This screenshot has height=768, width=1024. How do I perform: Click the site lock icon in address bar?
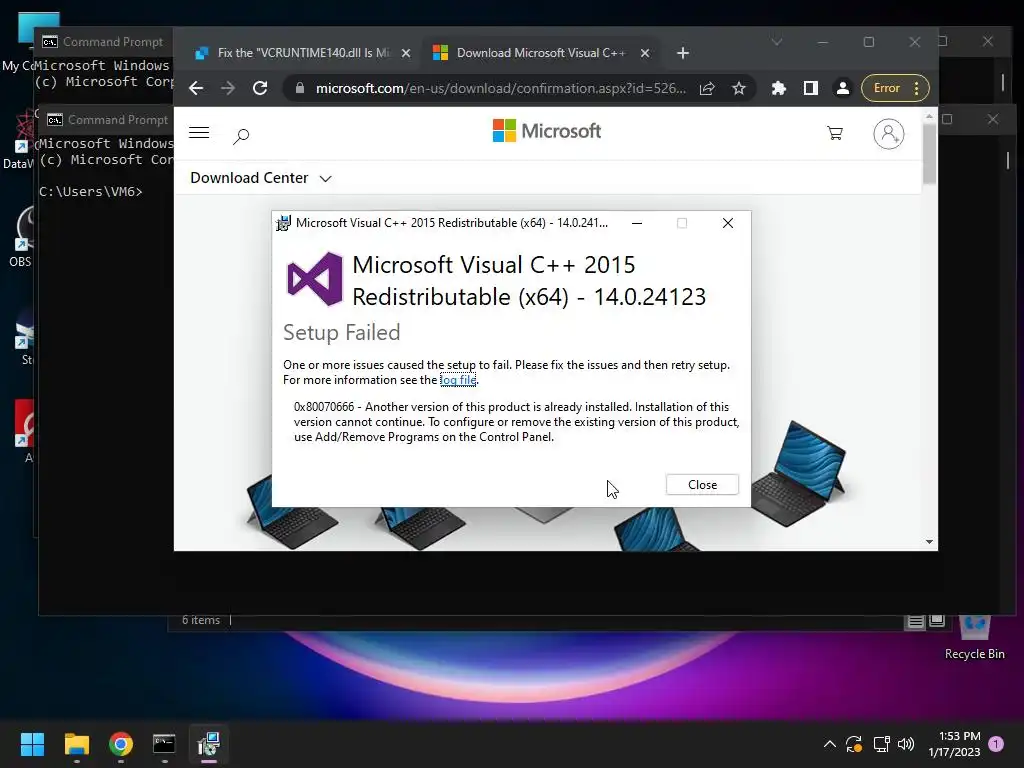click(300, 88)
